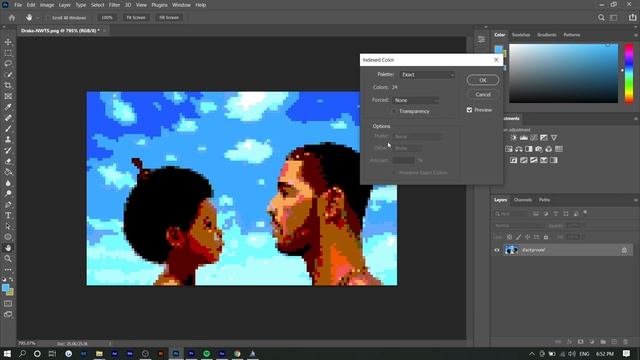Screen dimensions: 640x360
Task: Add a Threshold adjustment
Action: [x=533, y=160]
